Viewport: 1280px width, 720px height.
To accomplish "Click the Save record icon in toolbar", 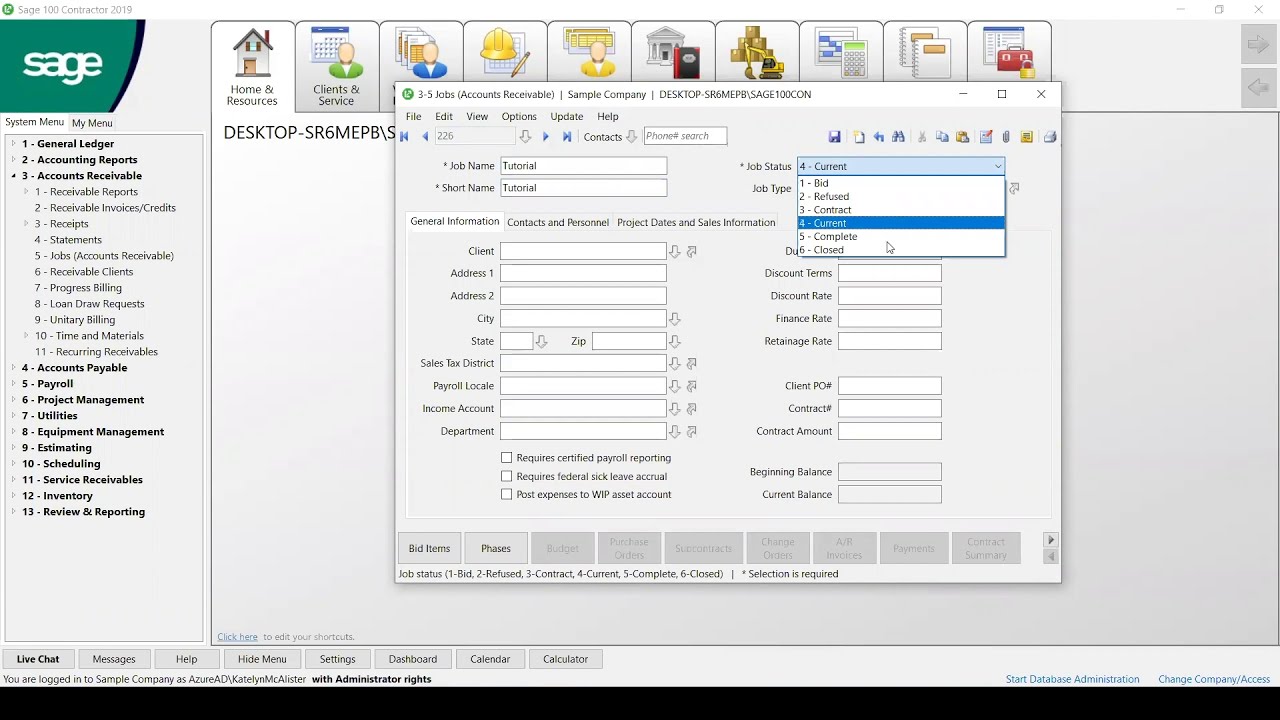I will pyautogui.click(x=835, y=137).
